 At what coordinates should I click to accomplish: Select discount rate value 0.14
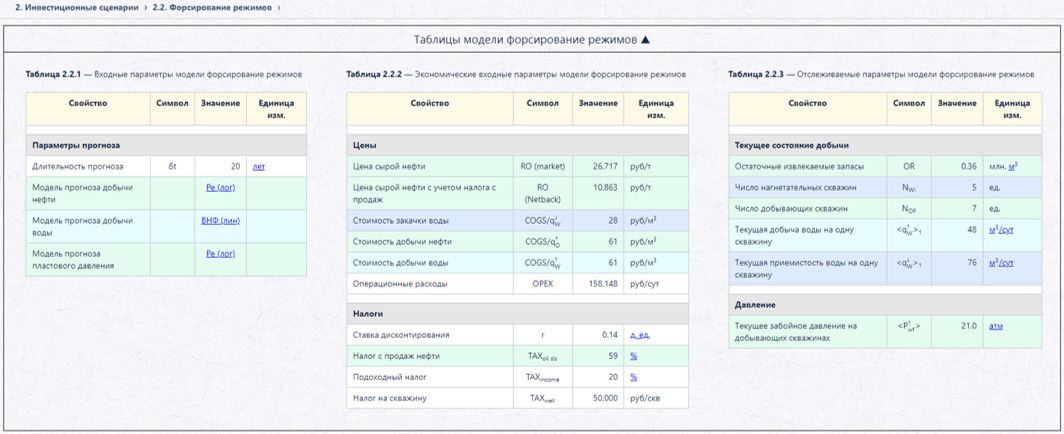[x=609, y=335]
